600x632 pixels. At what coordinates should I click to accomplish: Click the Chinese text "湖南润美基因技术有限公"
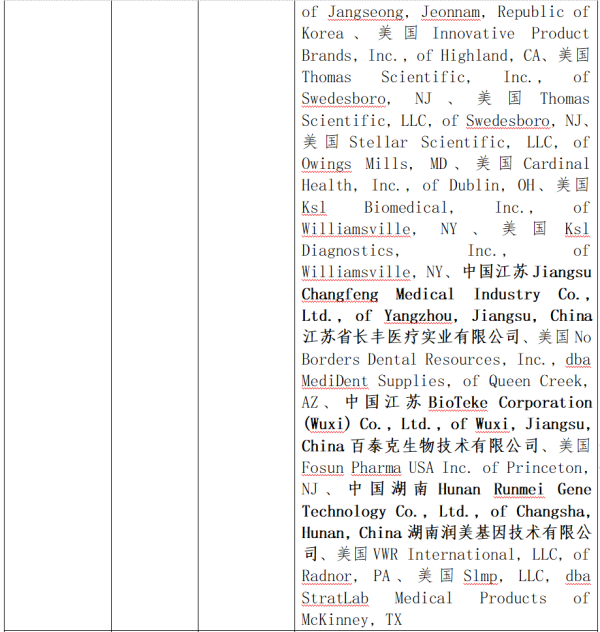pos(499,533)
